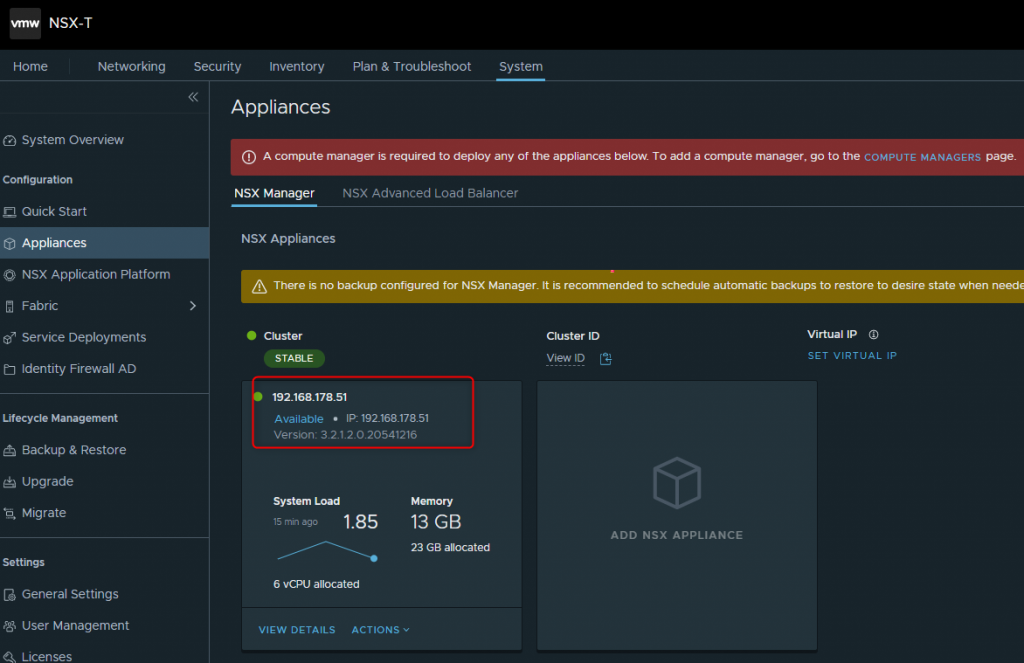Open the Plan & Troubleshoot tab
The image size is (1024, 663).
coord(411,66)
